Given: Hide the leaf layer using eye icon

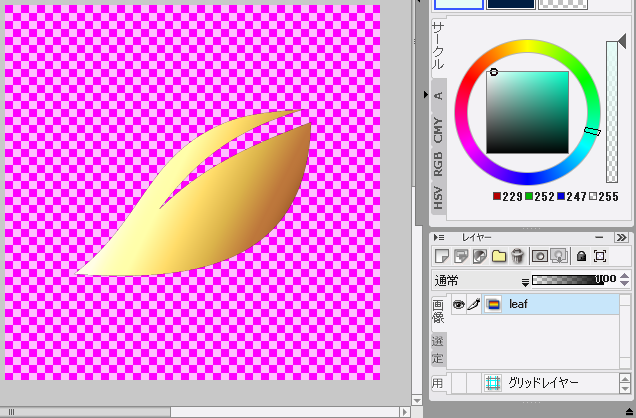Looking at the screenshot, I should [459, 304].
